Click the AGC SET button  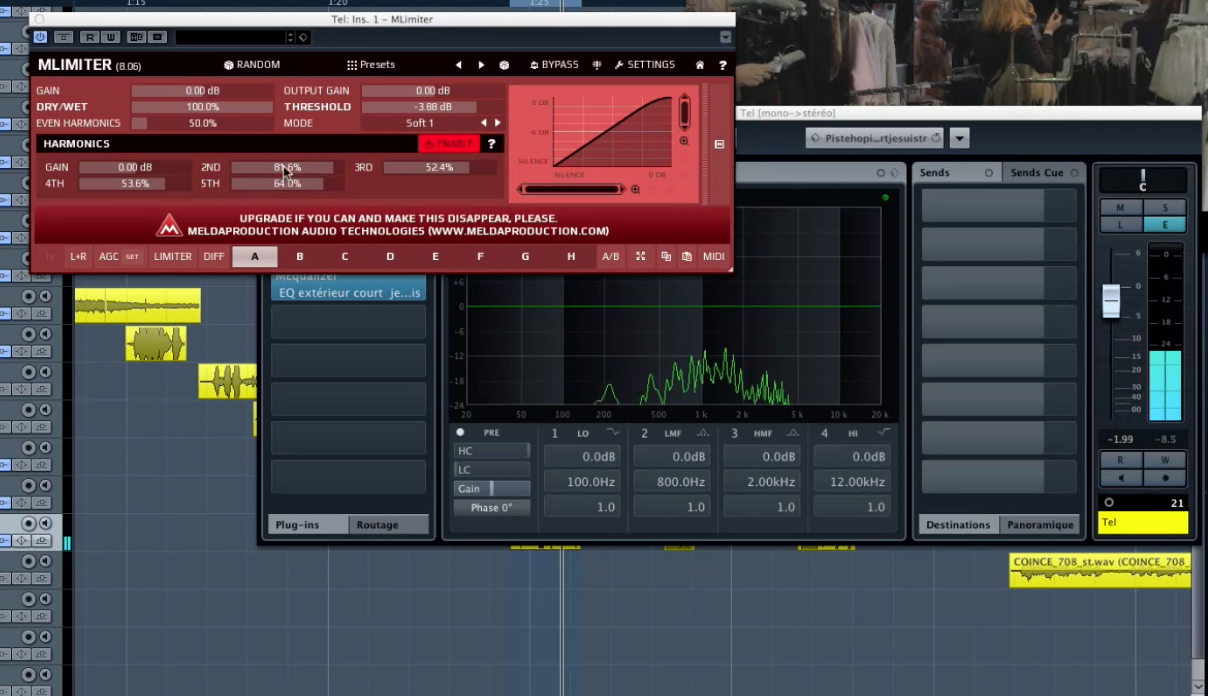tap(132, 257)
